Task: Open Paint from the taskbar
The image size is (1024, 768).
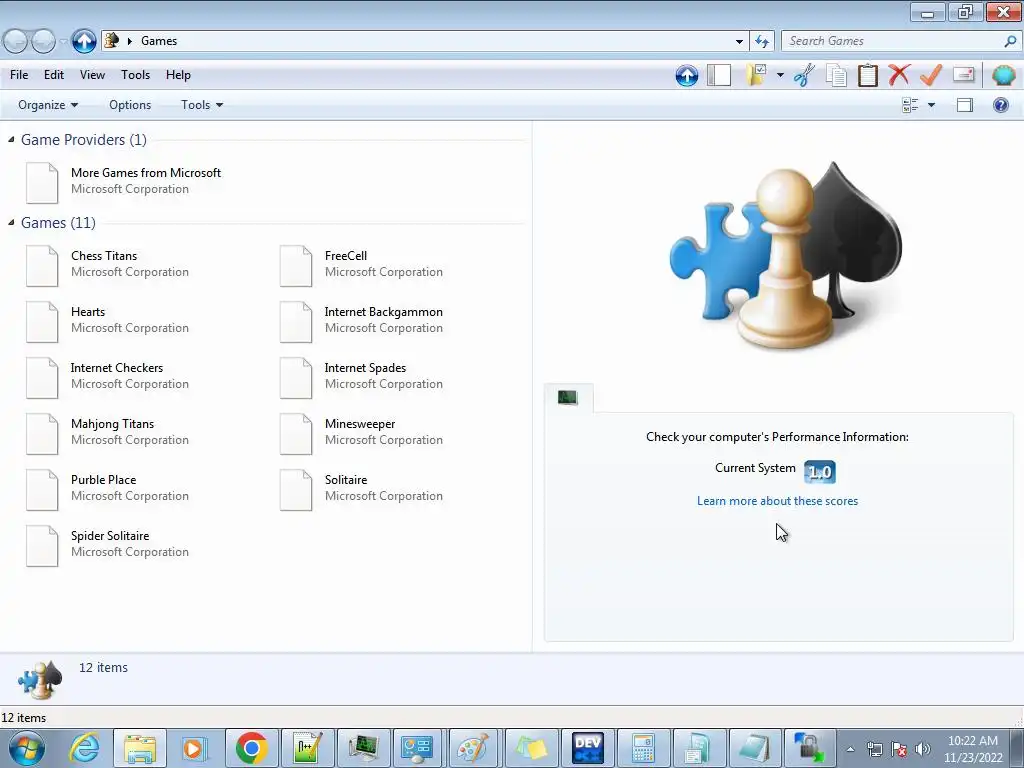Action: tap(473, 748)
